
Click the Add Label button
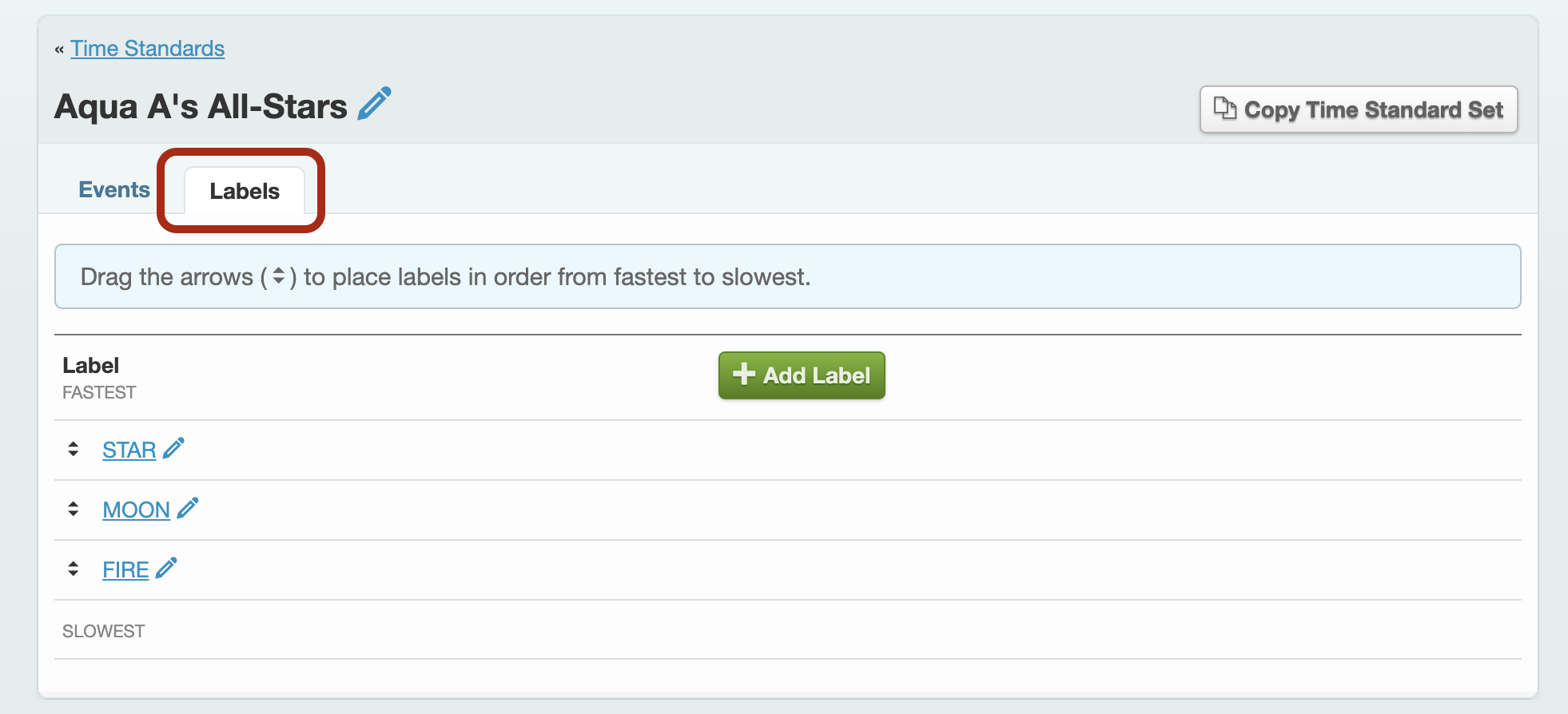pyautogui.click(x=802, y=375)
